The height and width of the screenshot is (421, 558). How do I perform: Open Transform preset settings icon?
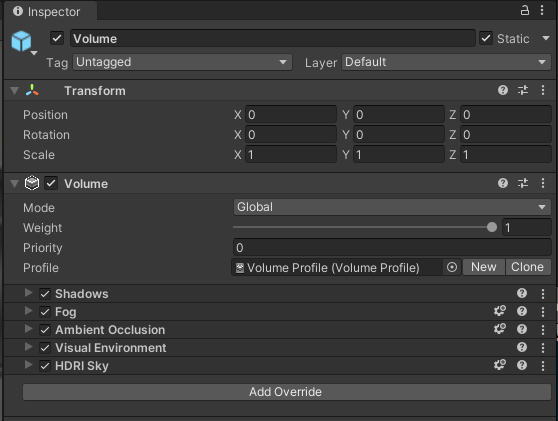point(523,90)
